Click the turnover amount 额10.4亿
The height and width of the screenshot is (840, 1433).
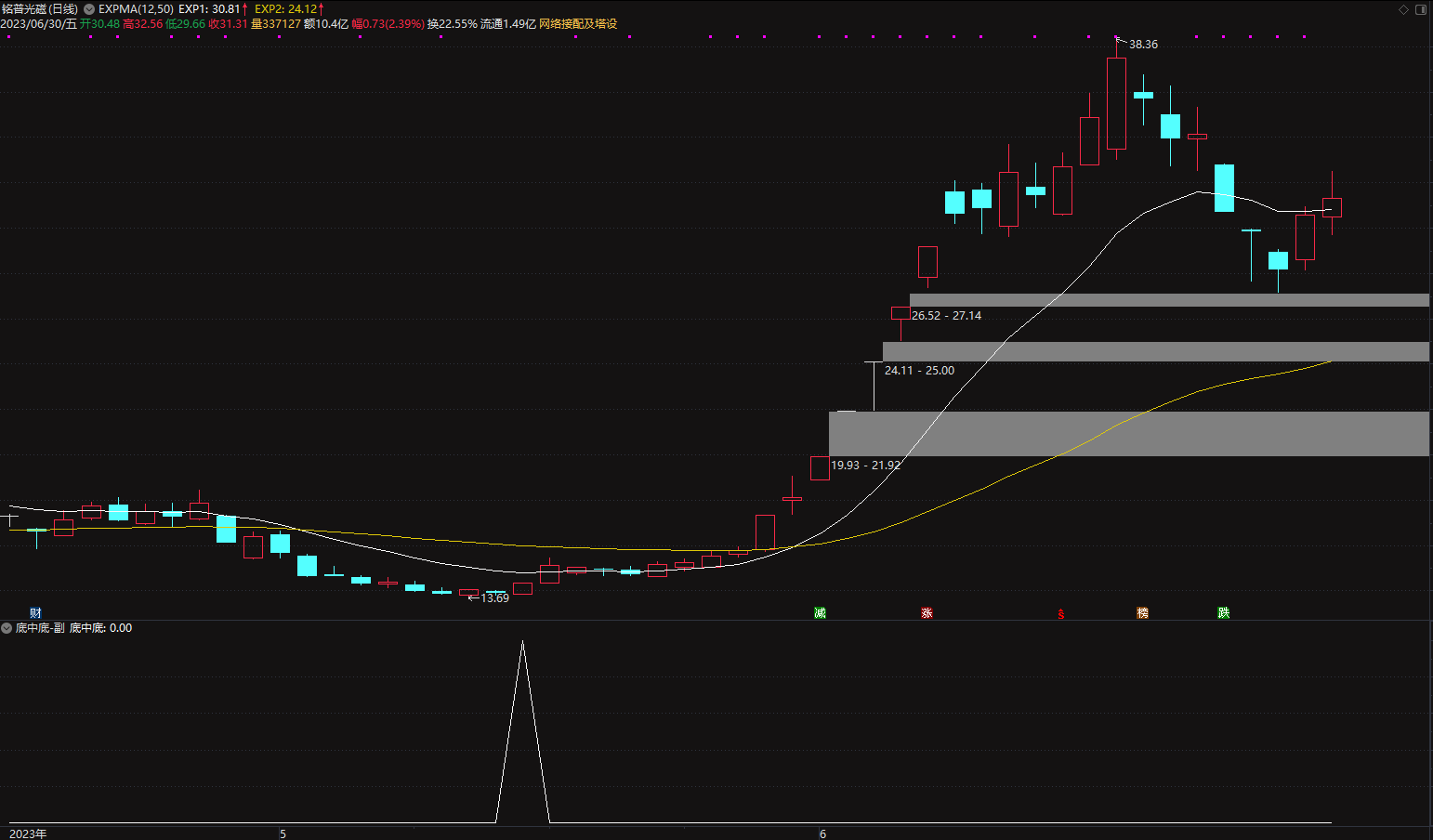tap(326, 24)
